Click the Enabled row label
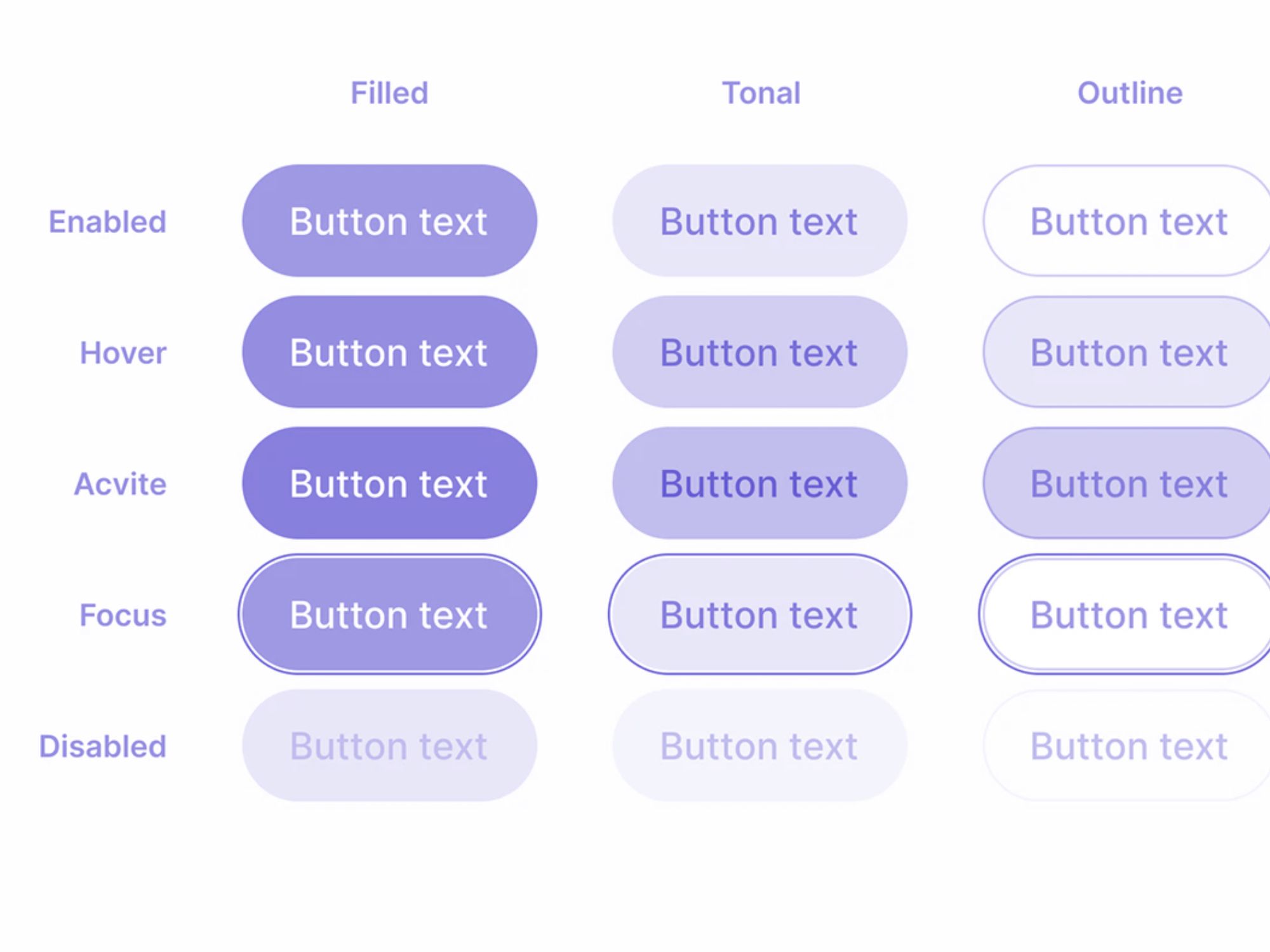Image resolution: width=1270 pixels, height=952 pixels. [x=107, y=222]
